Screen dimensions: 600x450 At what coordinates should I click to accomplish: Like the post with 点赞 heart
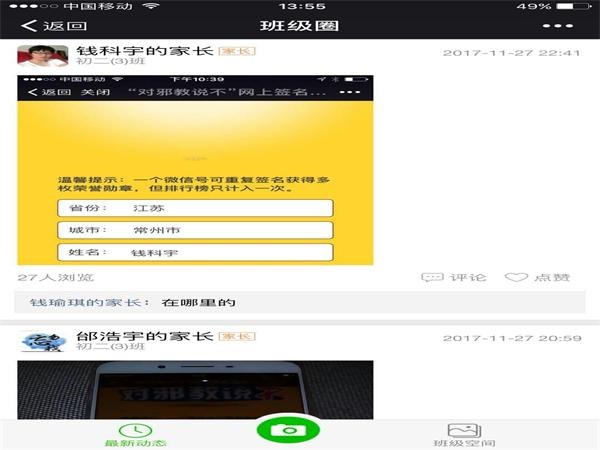click(537, 277)
